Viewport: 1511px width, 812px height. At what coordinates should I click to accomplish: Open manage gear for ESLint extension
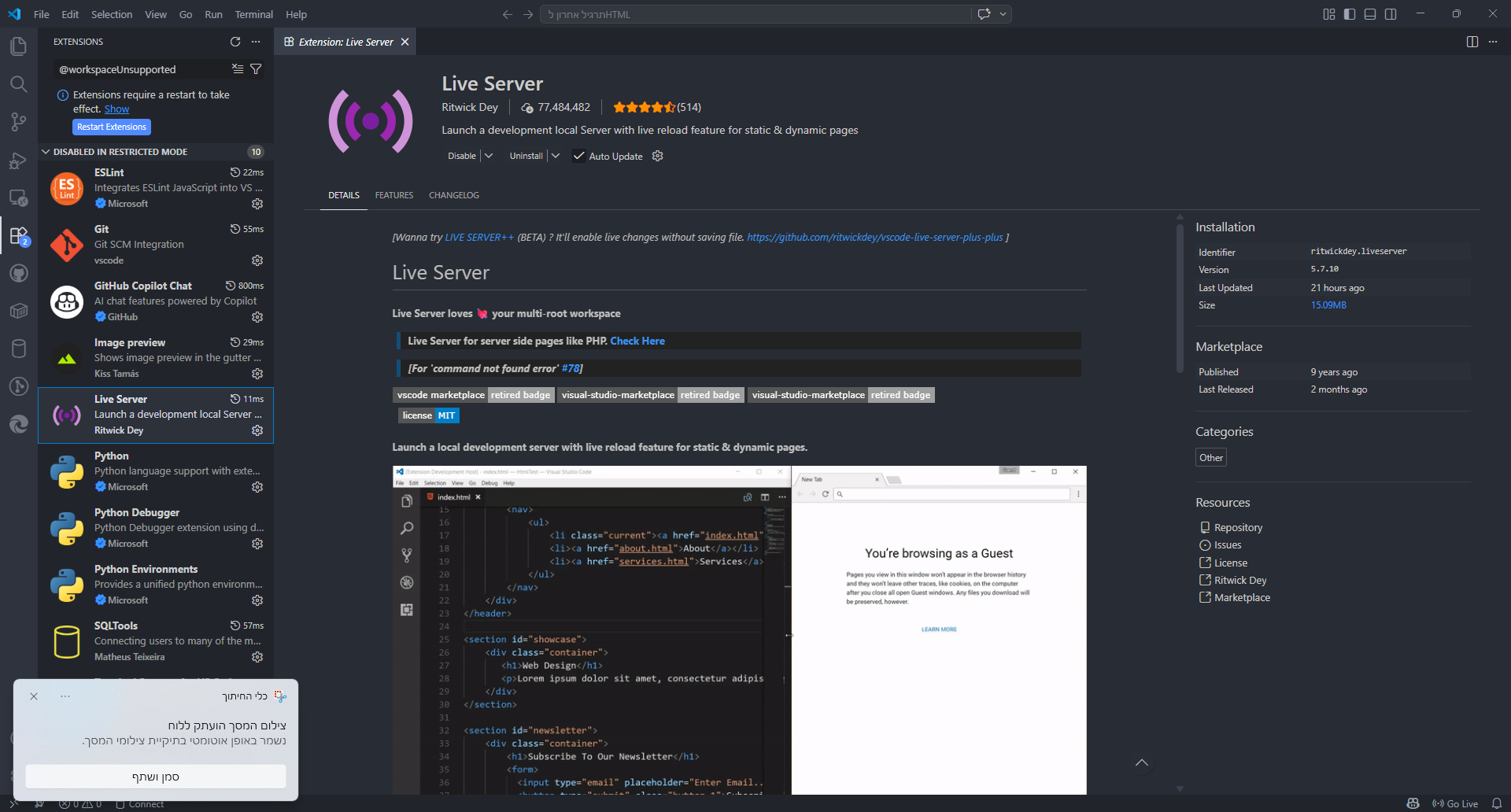pos(257,204)
